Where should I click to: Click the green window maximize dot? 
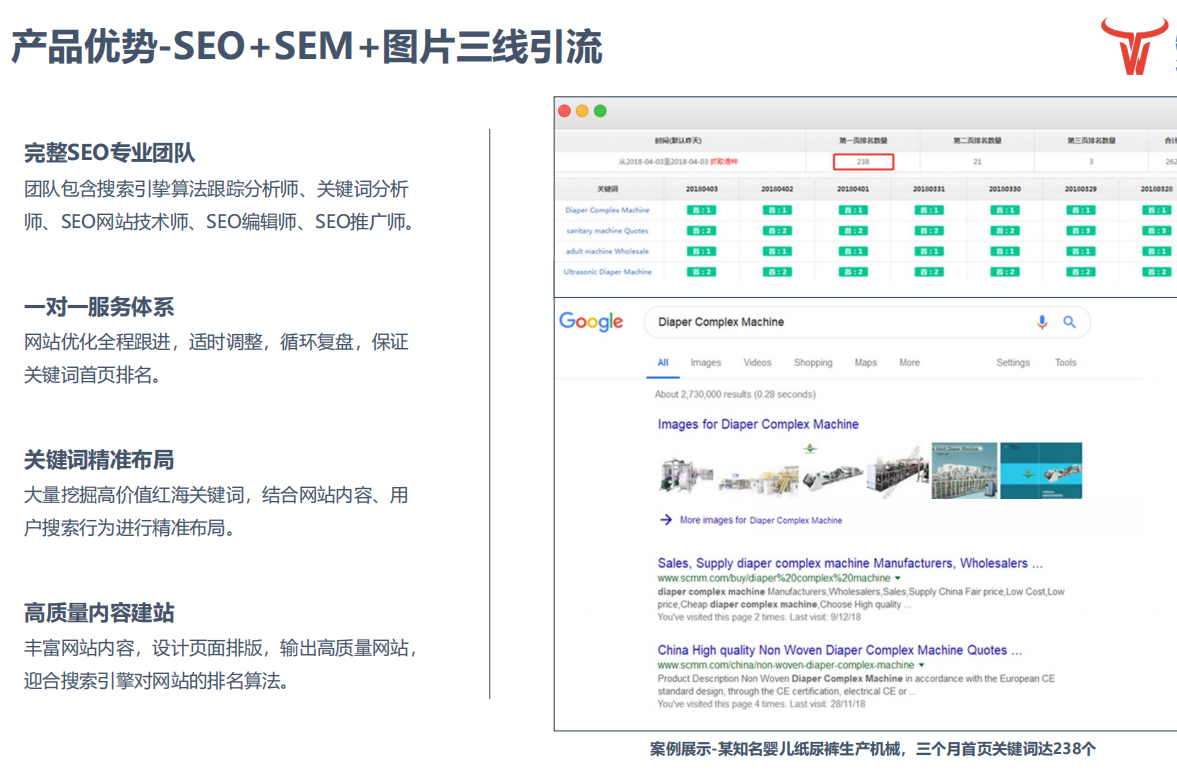coord(600,111)
